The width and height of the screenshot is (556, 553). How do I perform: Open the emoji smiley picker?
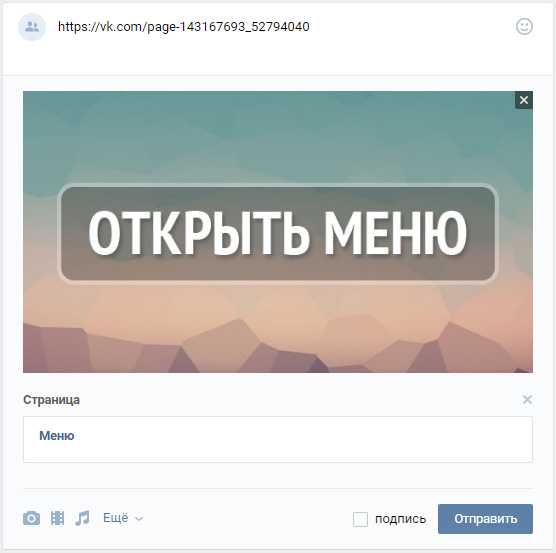click(x=524, y=27)
